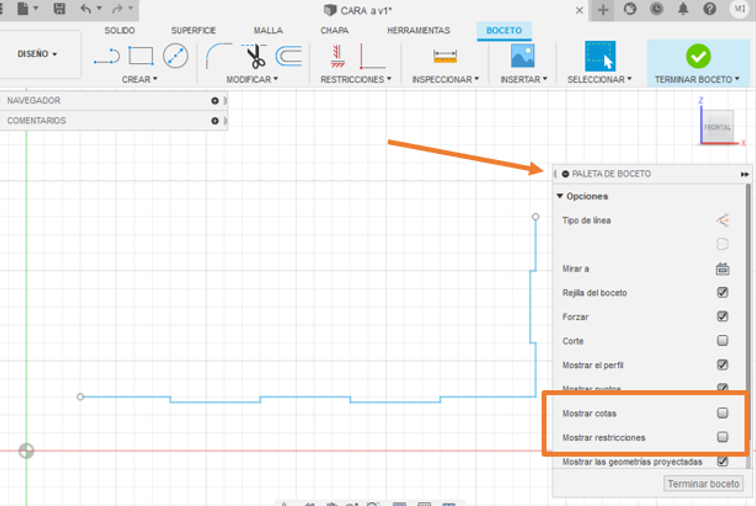Toggle Mostrar las geometrías proyectadas checkbox

722,461
